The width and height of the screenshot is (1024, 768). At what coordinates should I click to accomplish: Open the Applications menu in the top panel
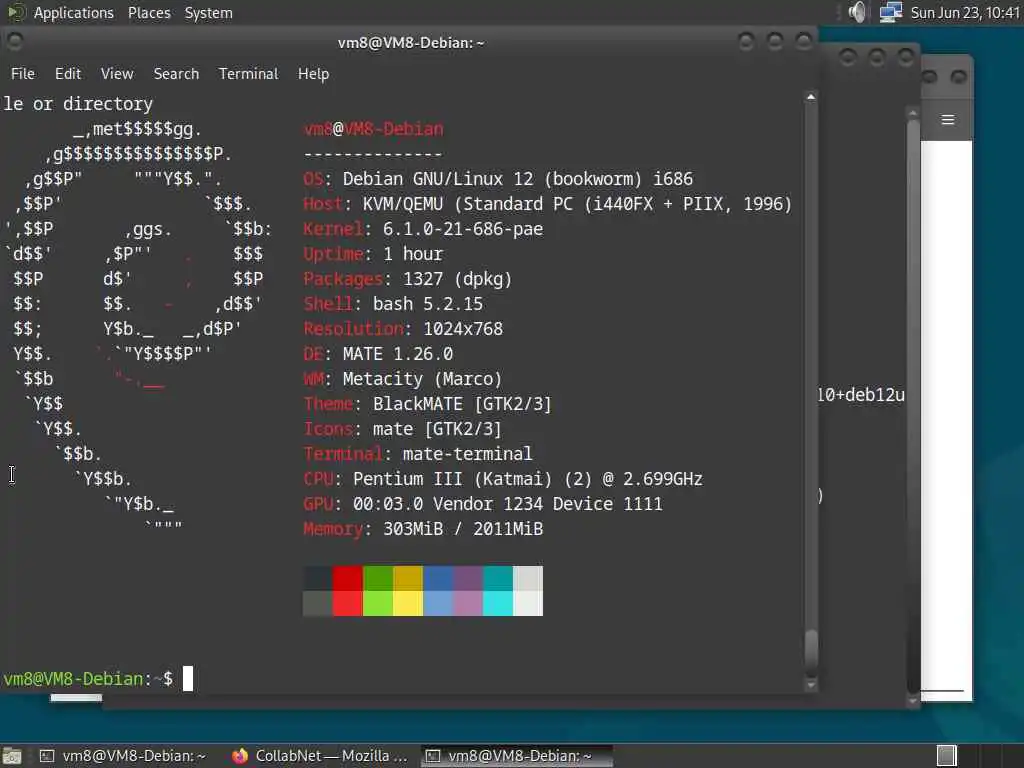click(x=73, y=12)
